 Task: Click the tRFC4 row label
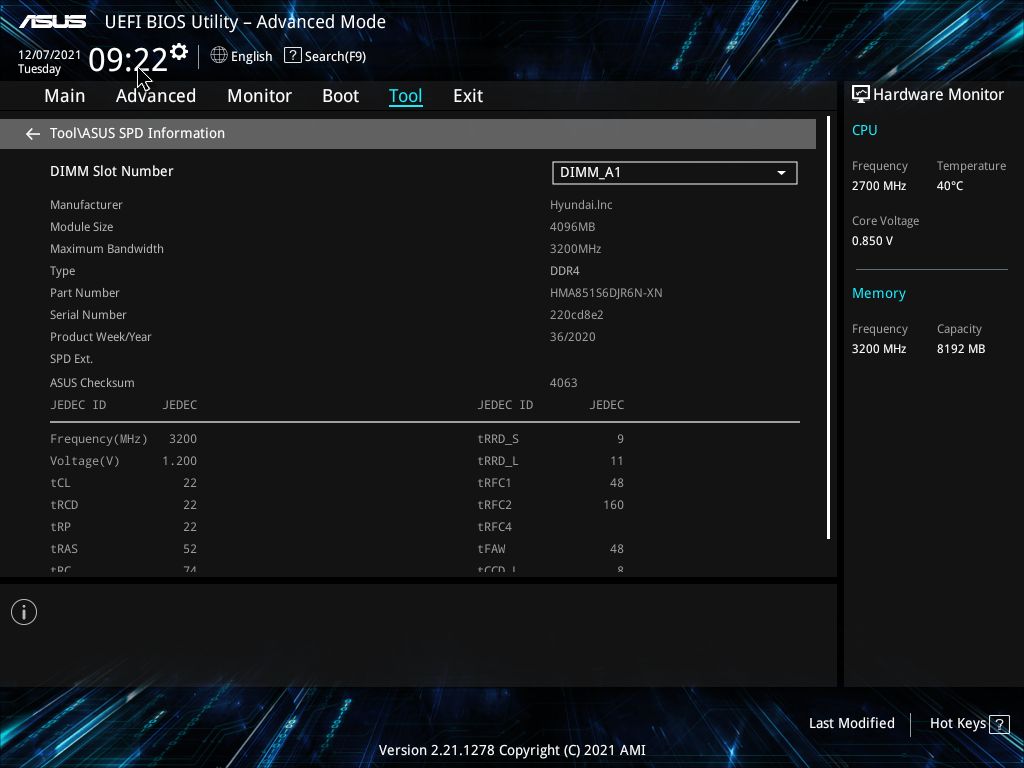494,527
